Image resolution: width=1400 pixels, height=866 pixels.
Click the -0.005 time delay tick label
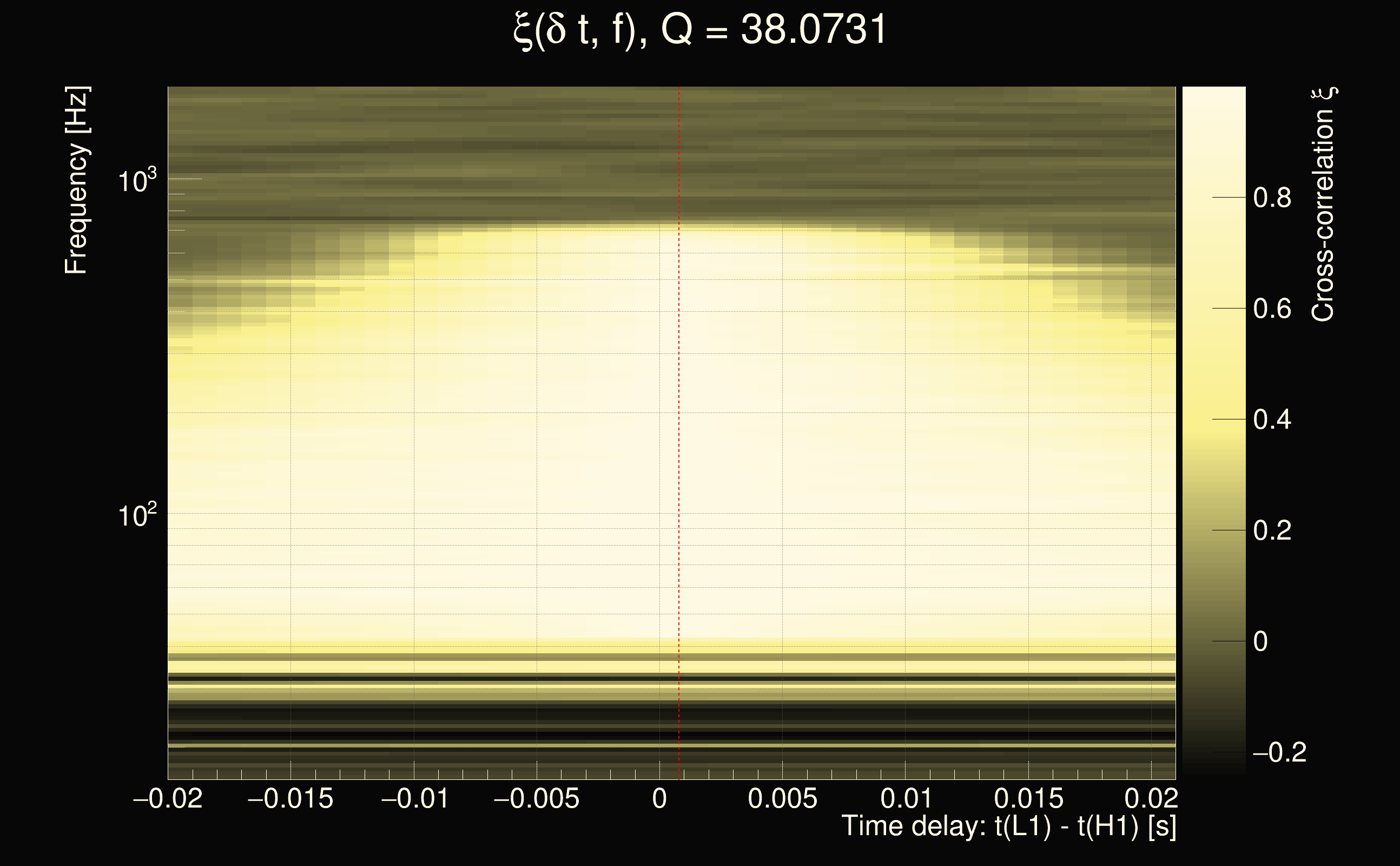(x=536, y=798)
